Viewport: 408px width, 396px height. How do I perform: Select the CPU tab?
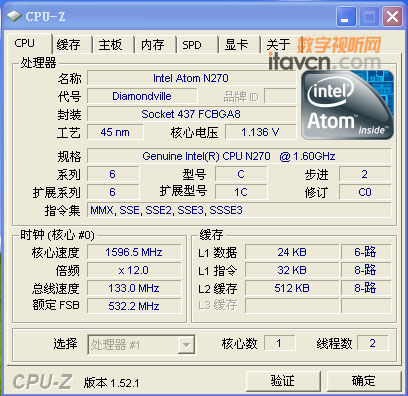[25, 43]
